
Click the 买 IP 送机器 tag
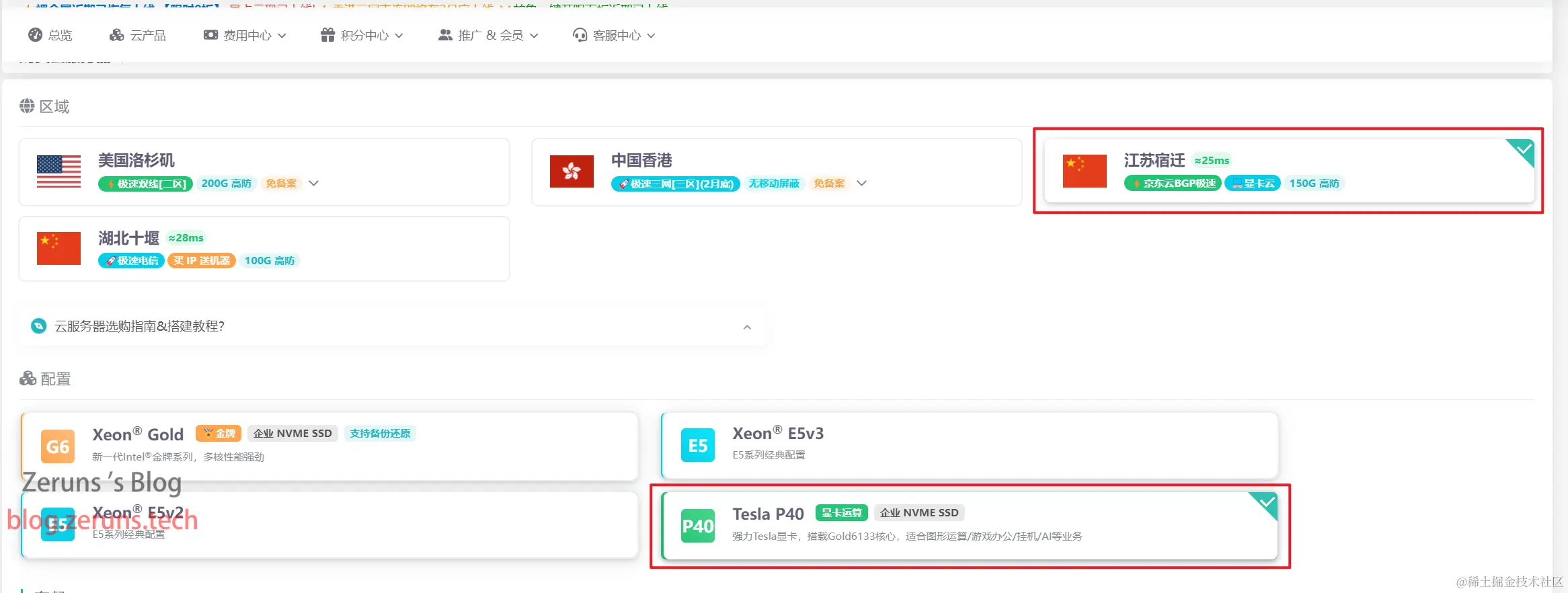tap(202, 260)
